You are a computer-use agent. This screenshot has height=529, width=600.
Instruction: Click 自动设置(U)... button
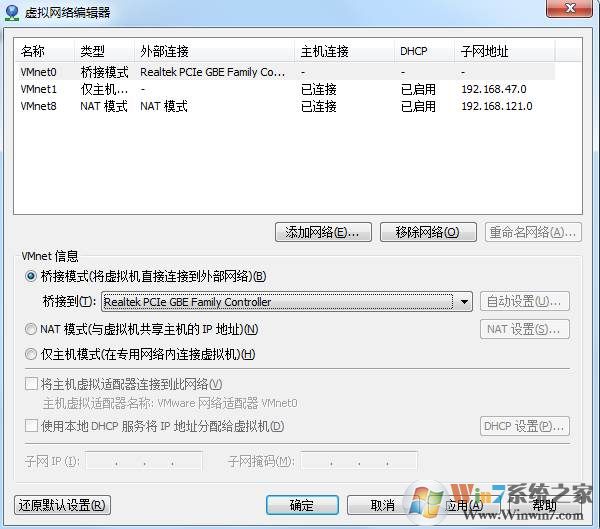(x=525, y=301)
